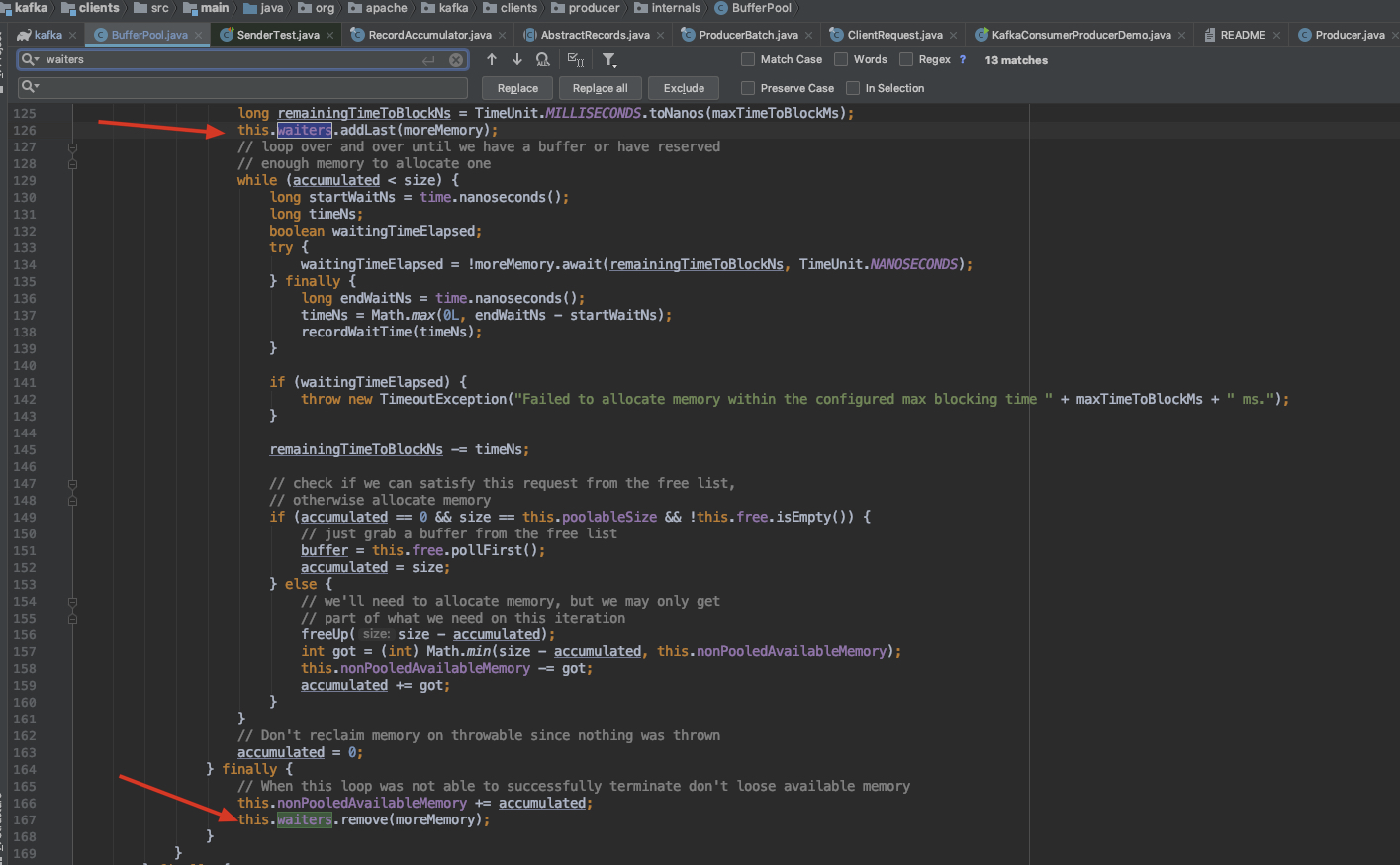Collapse comment block at line 147
Viewport: 1400px width, 865px height.
72,484
